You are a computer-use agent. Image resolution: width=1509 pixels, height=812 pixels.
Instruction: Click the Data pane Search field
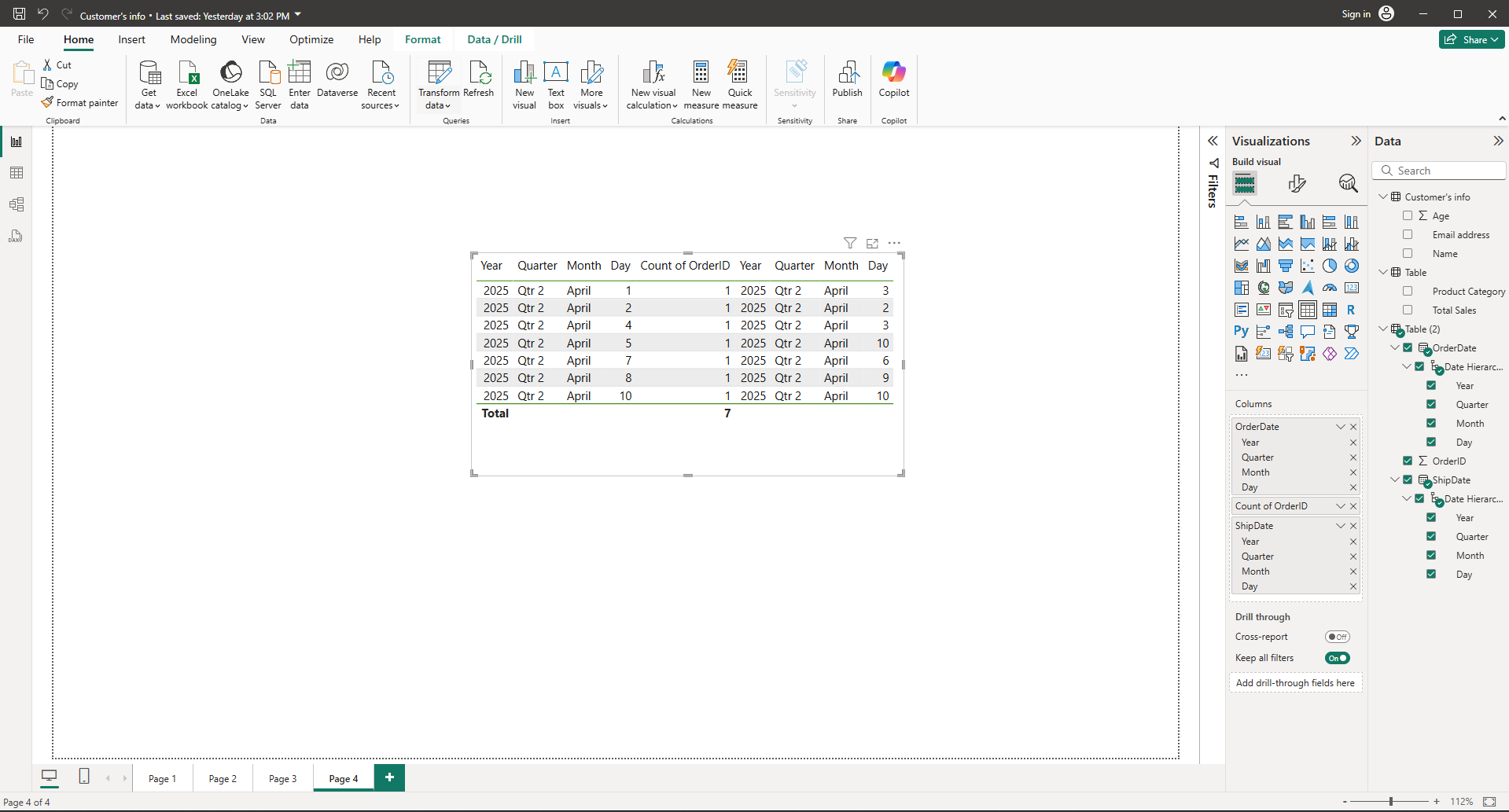click(x=1439, y=171)
